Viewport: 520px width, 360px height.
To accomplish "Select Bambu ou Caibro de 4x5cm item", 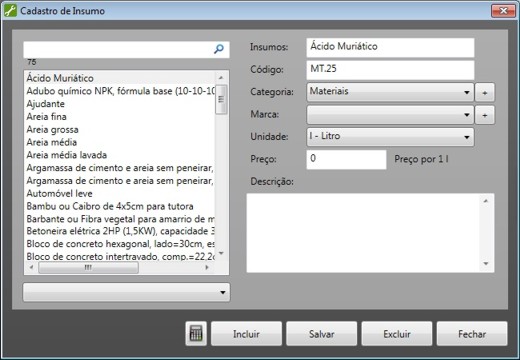I will tap(120, 206).
